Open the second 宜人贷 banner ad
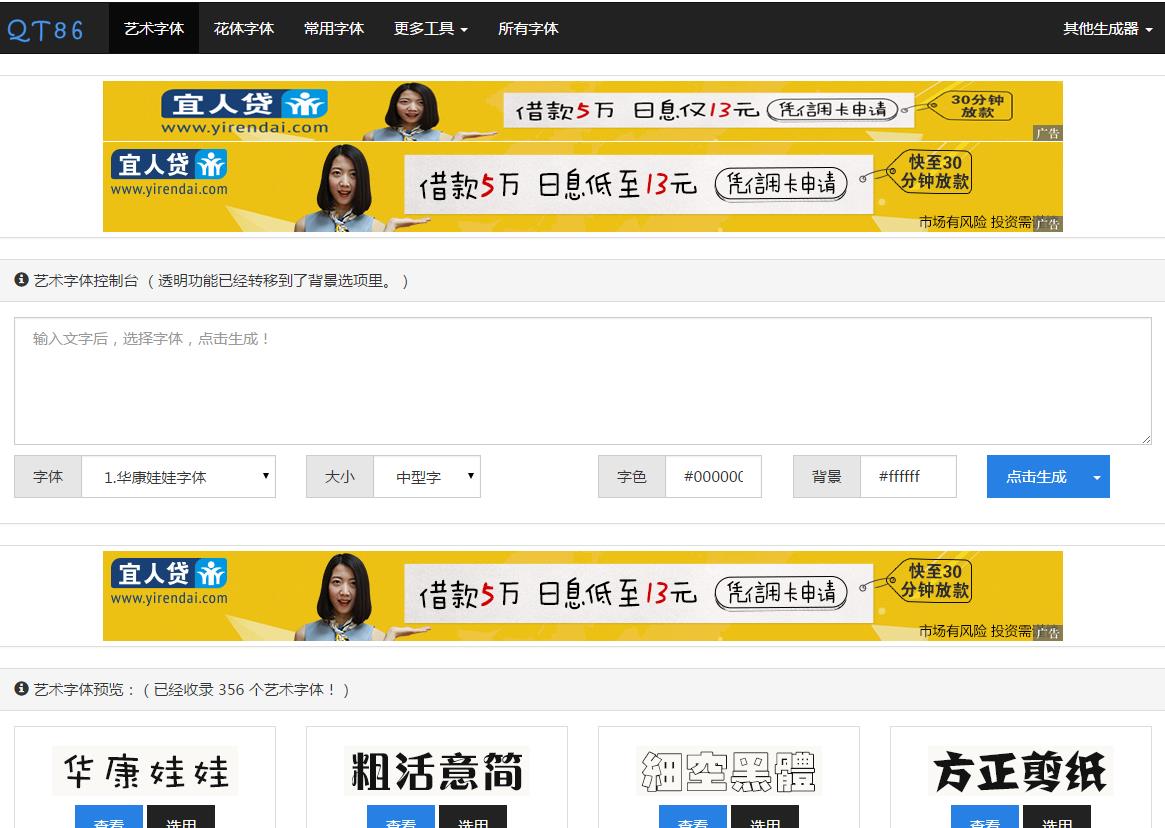Viewport: 1165px width, 828px height. [582, 187]
